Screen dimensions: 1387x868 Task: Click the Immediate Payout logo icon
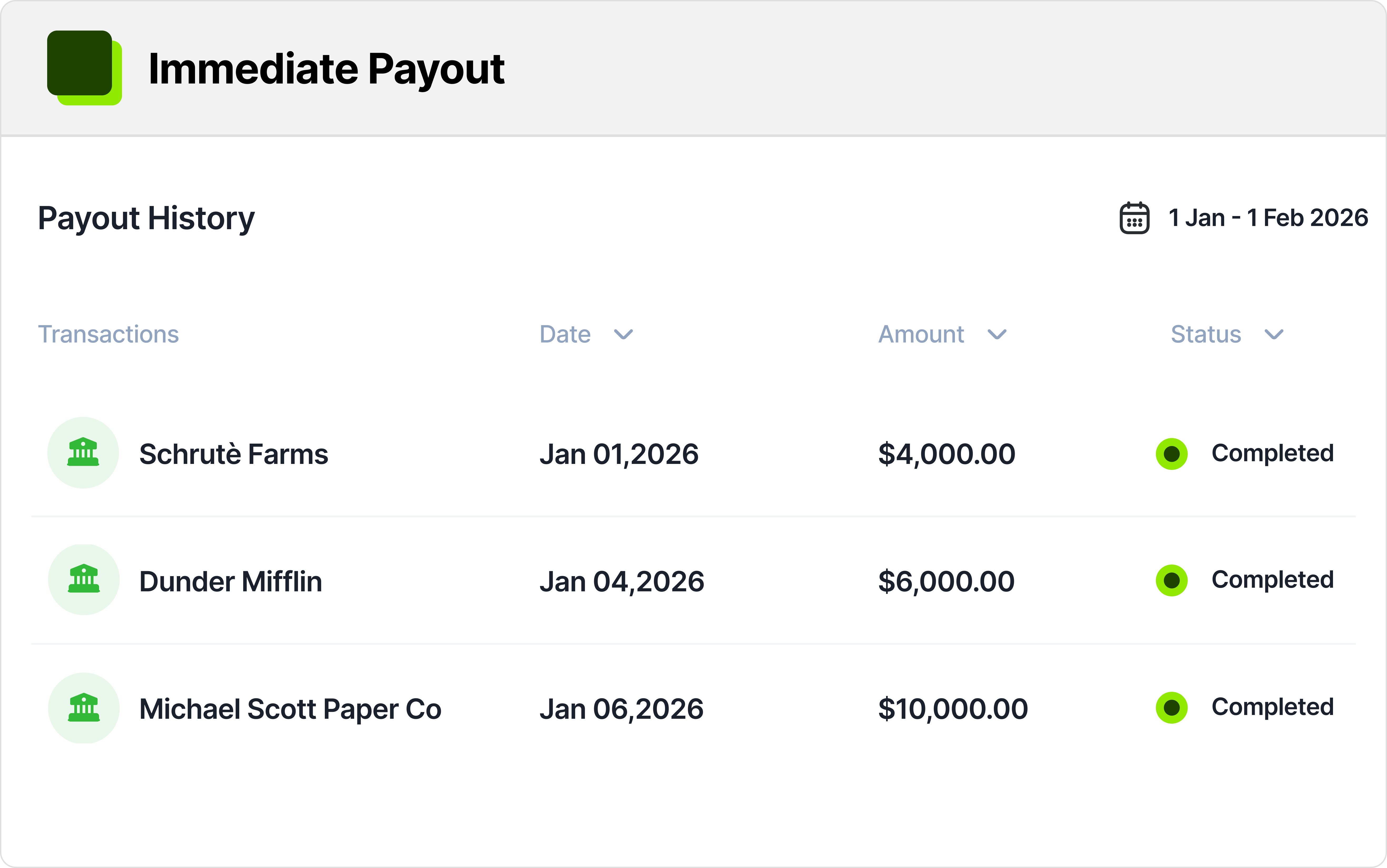(84, 67)
